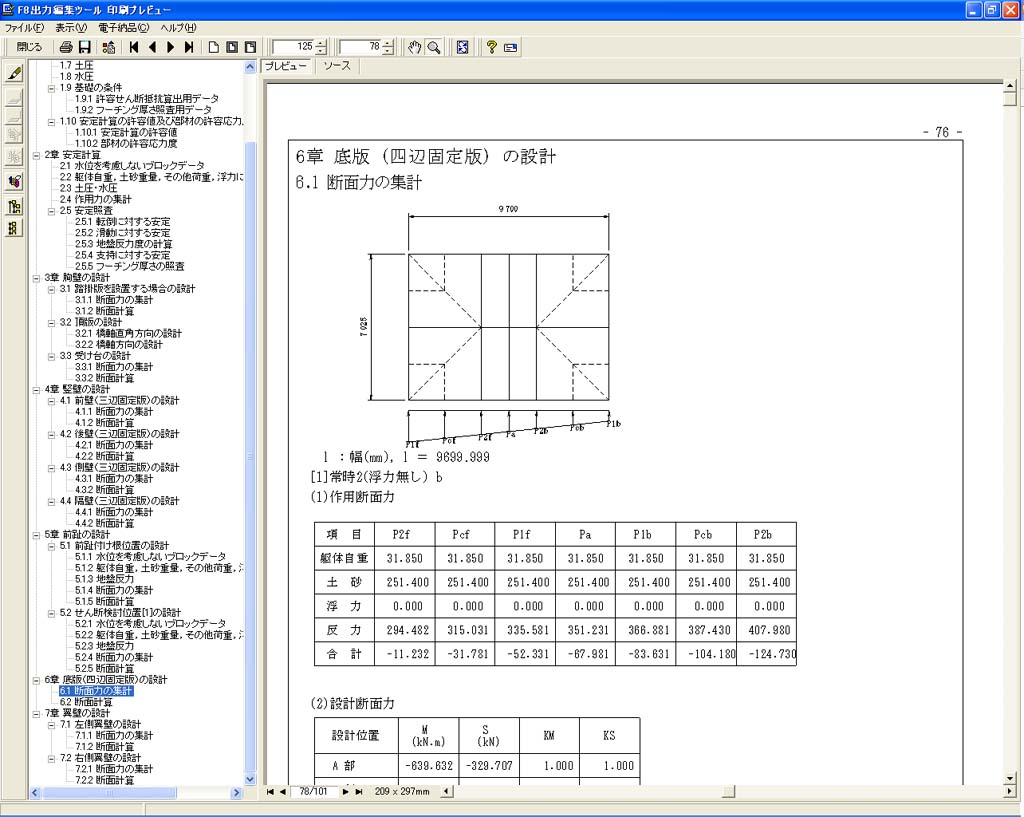Viewport: 1024px width, 817px height.
Task: Open the 表示(V) menu
Action: 71,27
